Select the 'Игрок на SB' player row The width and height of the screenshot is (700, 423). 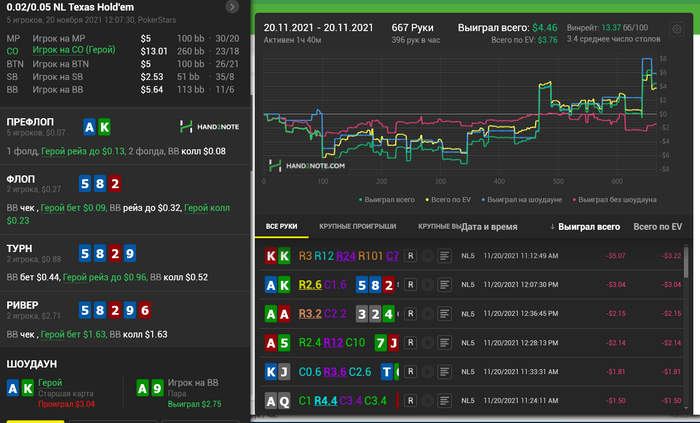tap(123, 77)
